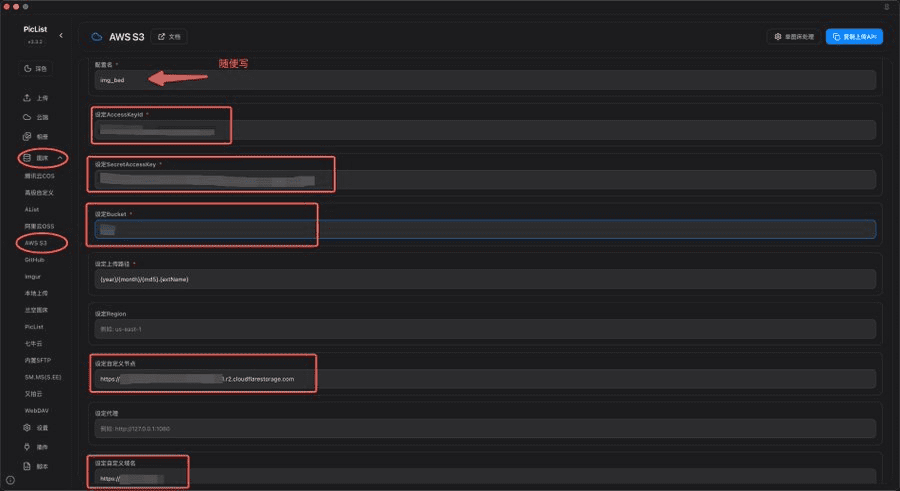Click the cloud icon beside AWS S3 title
This screenshot has height=491, width=900.
(x=97, y=37)
